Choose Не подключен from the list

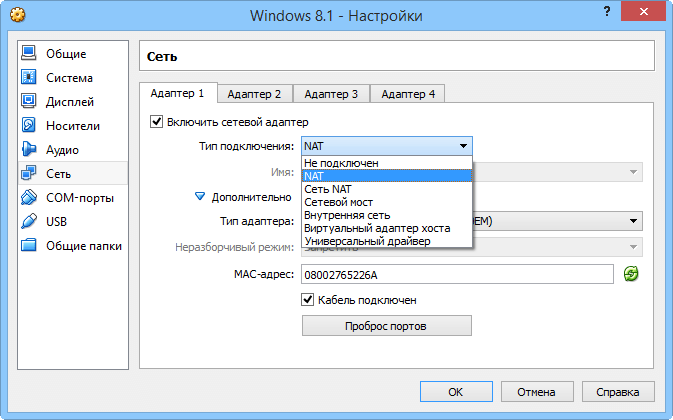(387, 163)
